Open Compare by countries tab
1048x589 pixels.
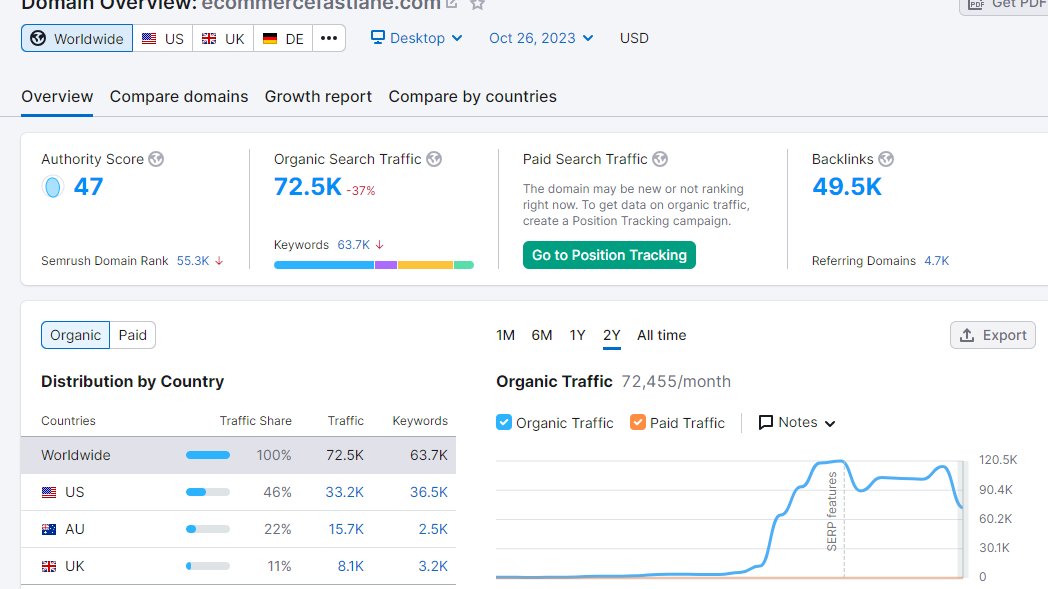coord(473,96)
